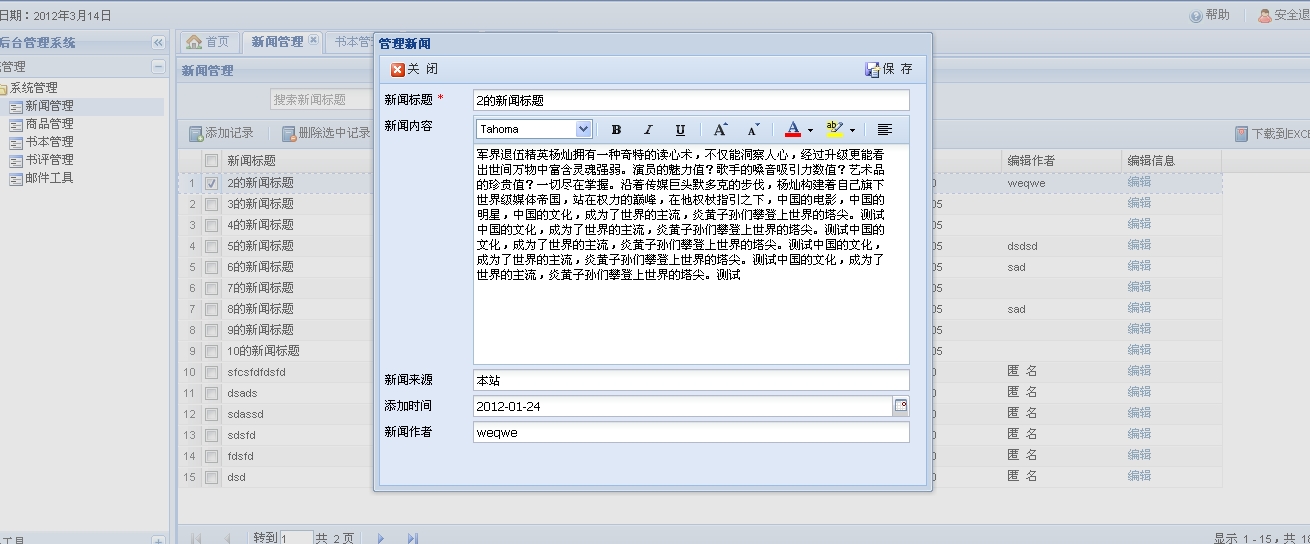Screen dimensions: 1310x544
Task: Open the highlight color dropdown arrow
Action: pyautogui.click(x=852, y=130)
